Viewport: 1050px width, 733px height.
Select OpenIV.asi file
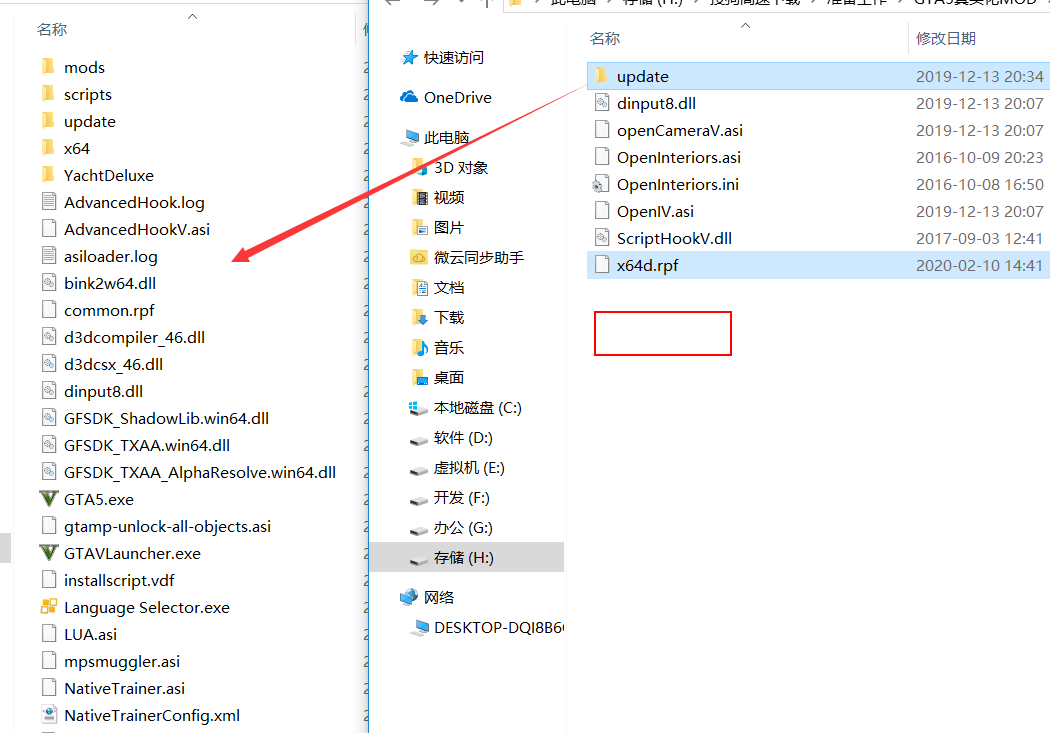point(655,211)
